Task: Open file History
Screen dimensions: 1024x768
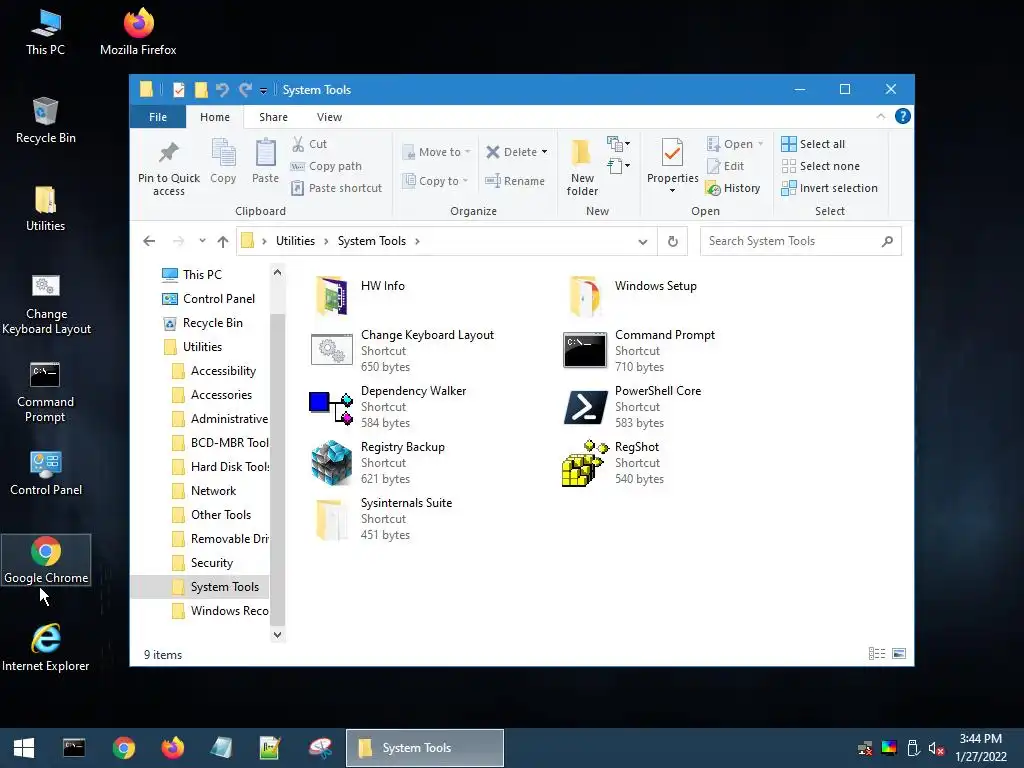Action: click(733, 188)
